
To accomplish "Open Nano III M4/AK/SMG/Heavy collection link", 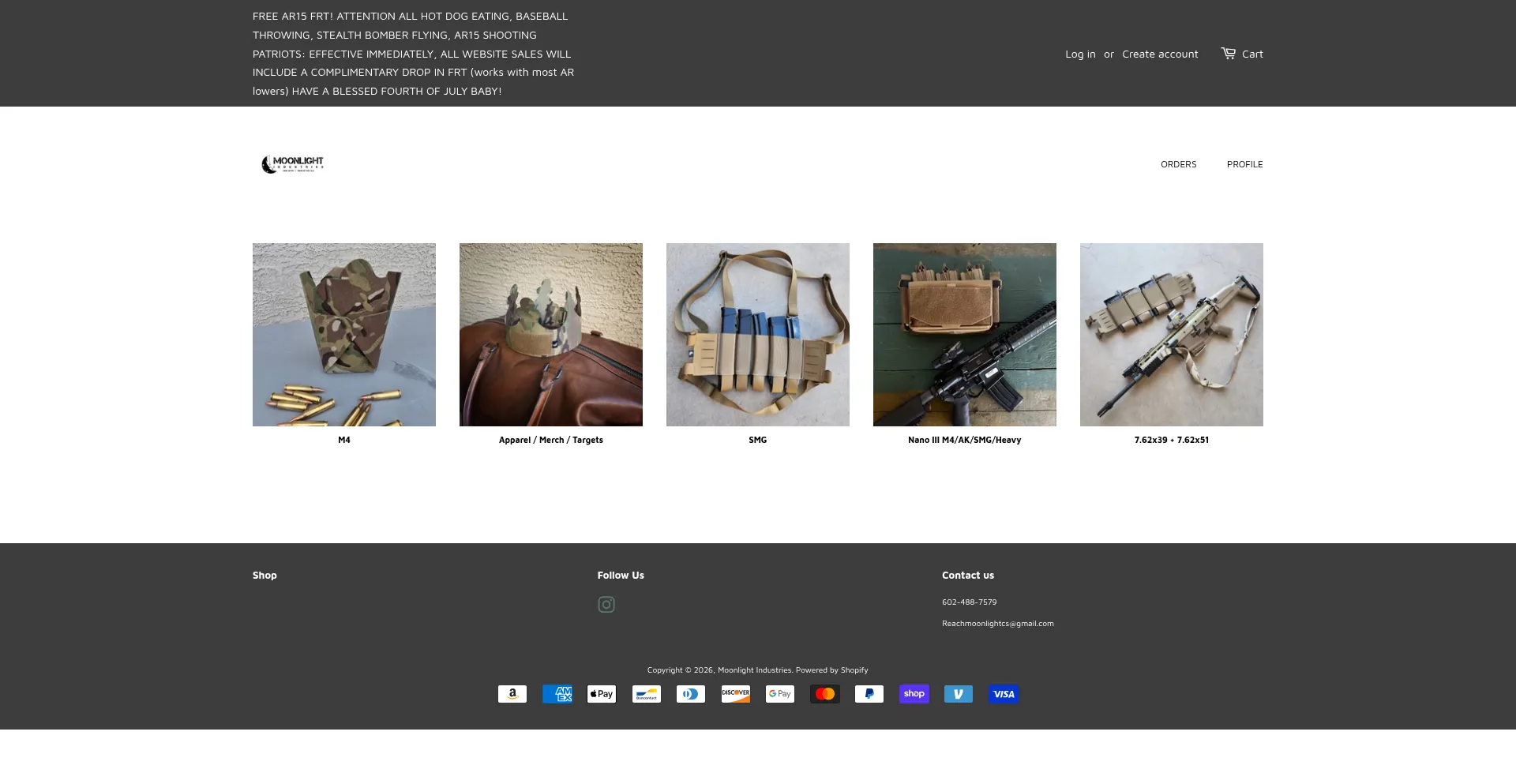I will (x=965, y=440).
